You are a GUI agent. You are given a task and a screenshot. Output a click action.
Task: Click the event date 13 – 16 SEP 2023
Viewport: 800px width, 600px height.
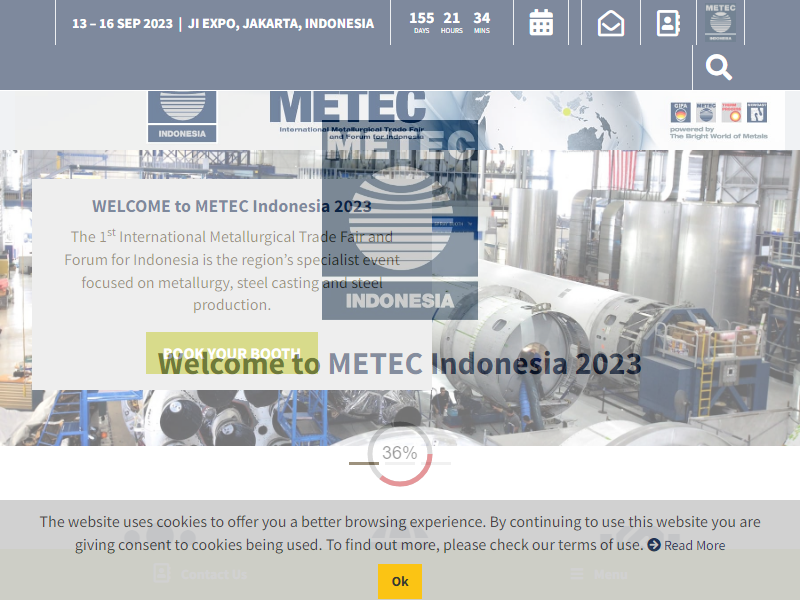[122, 23]
